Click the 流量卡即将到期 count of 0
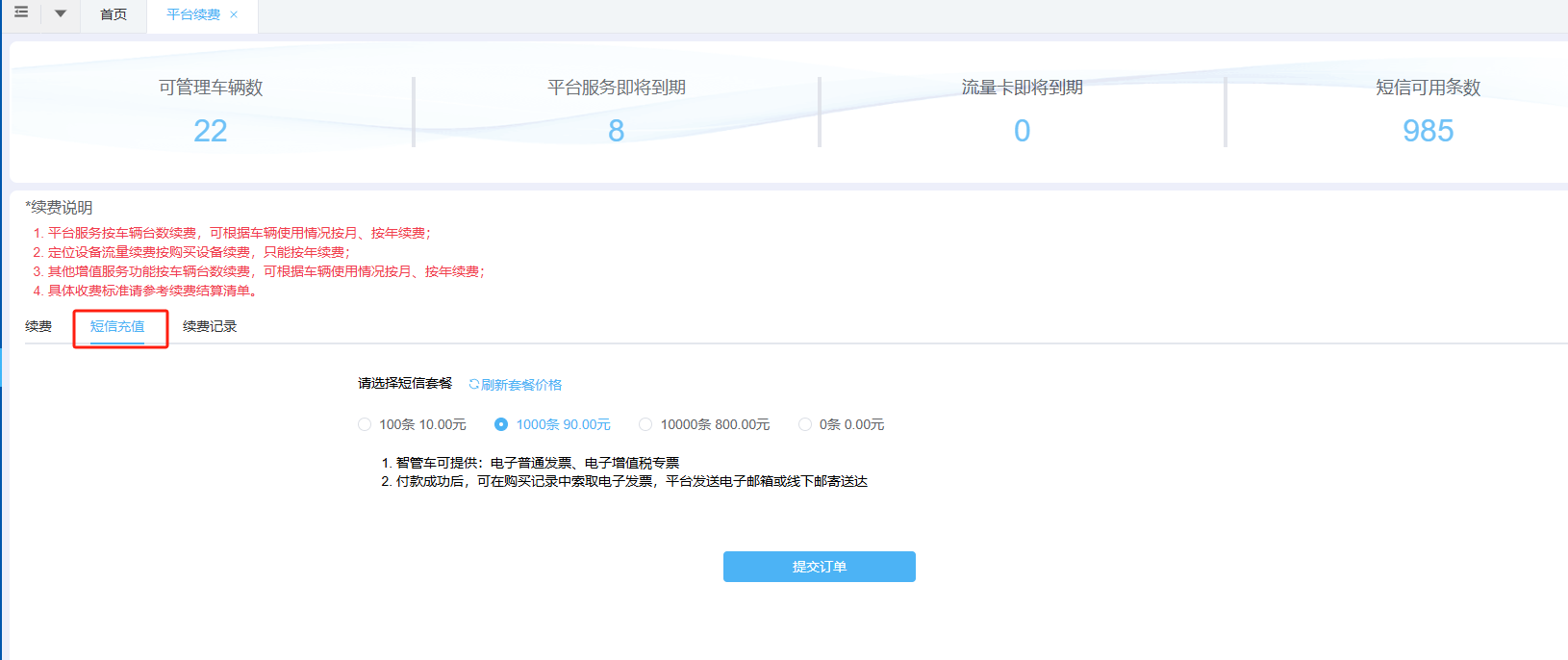Screen dimensions: 1568x660 1022,131
